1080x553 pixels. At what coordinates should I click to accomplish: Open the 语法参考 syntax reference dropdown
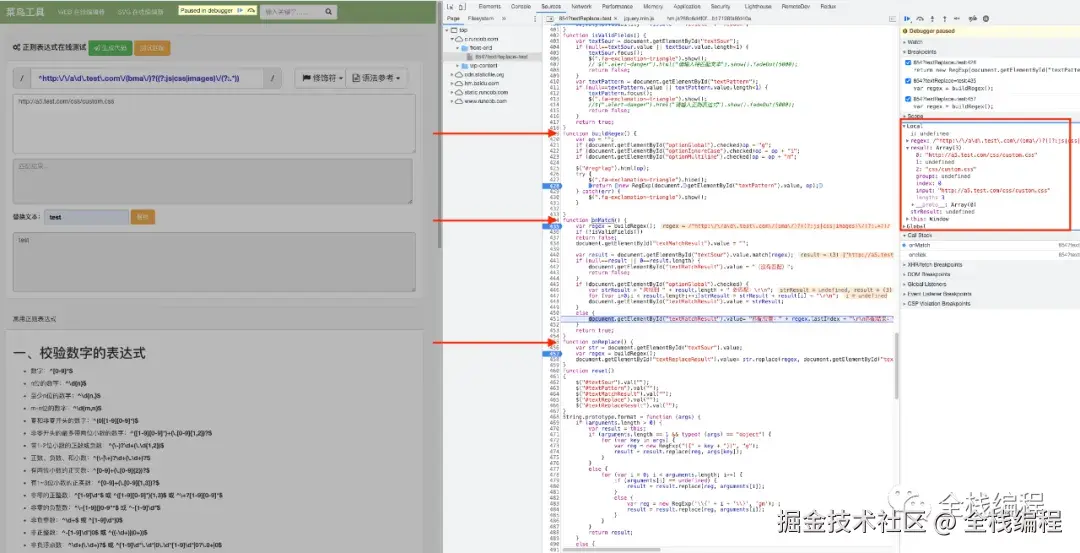coord(376,79)
